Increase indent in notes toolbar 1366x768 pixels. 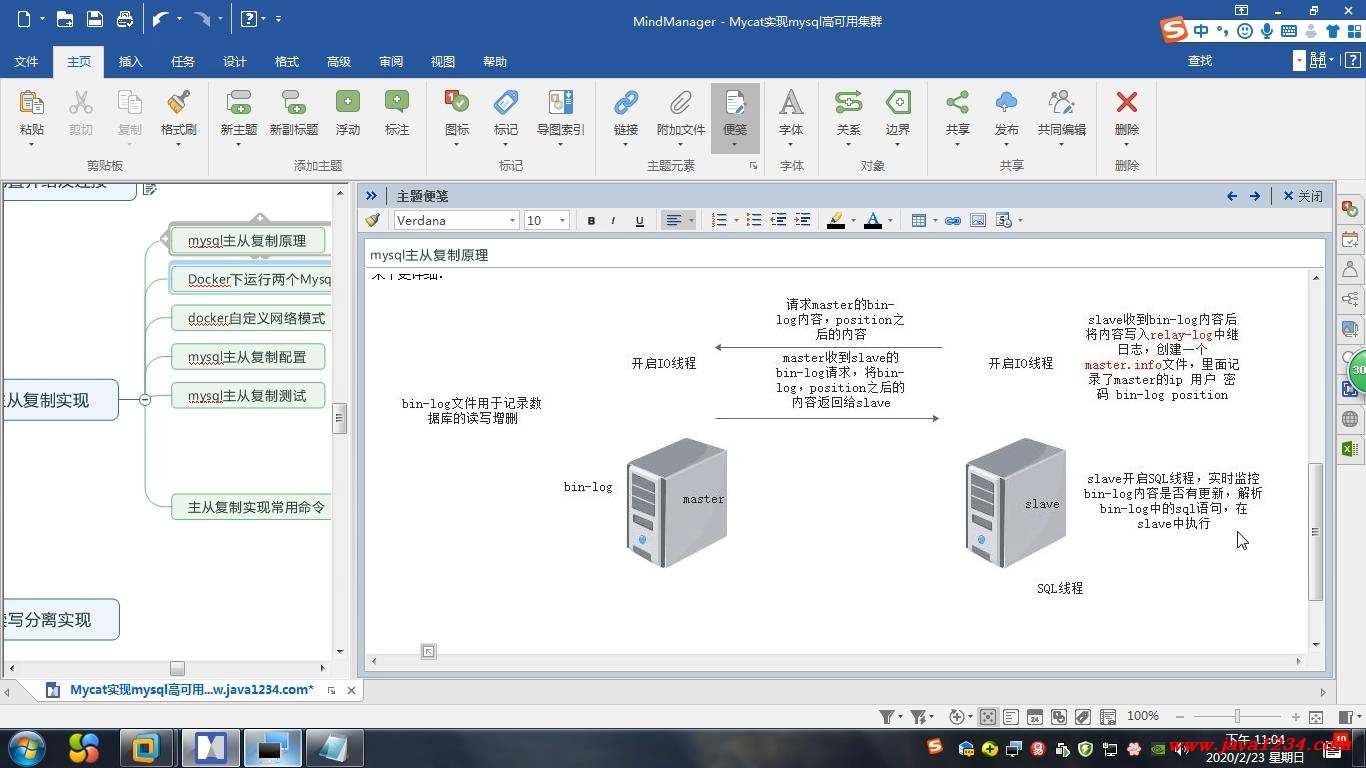pos(802,220)
